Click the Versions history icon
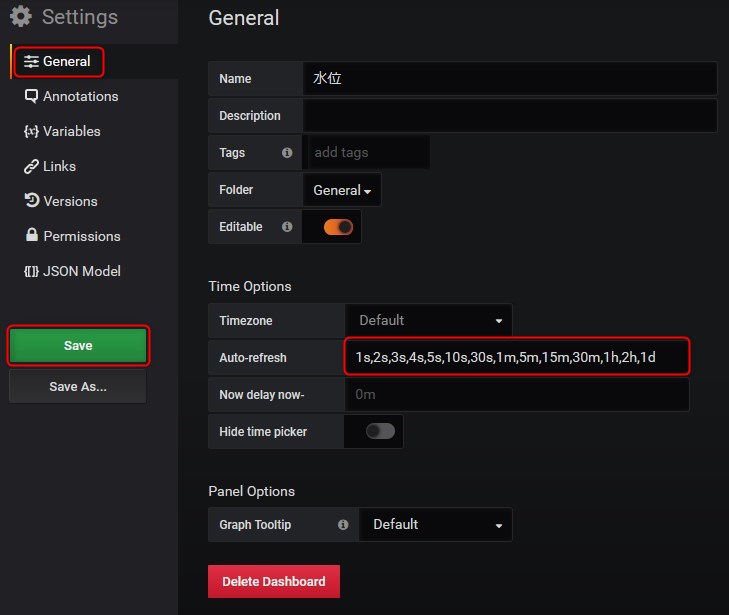 (x=32, y=201)
